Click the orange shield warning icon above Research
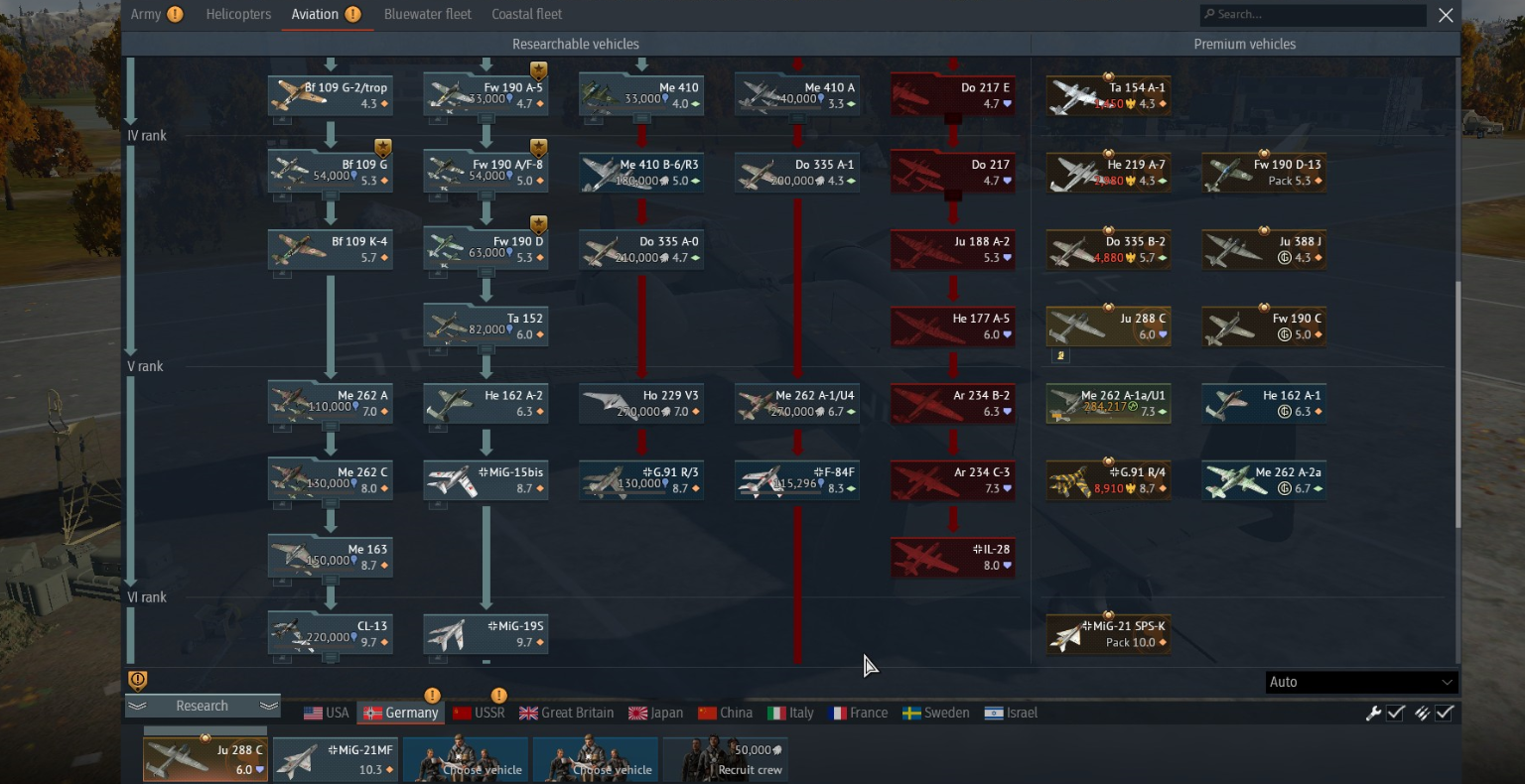The width and height of the screenshot is (1525, 784). (x=138, y=680)
